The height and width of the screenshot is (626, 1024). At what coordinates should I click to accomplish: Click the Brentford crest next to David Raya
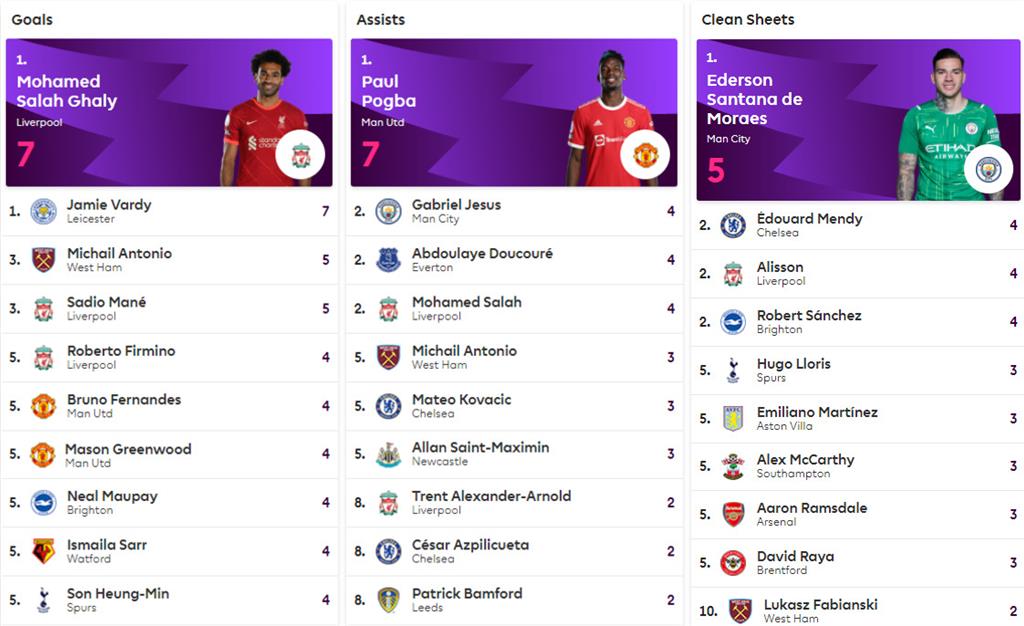pyautogui.click(x=733, y=563)
